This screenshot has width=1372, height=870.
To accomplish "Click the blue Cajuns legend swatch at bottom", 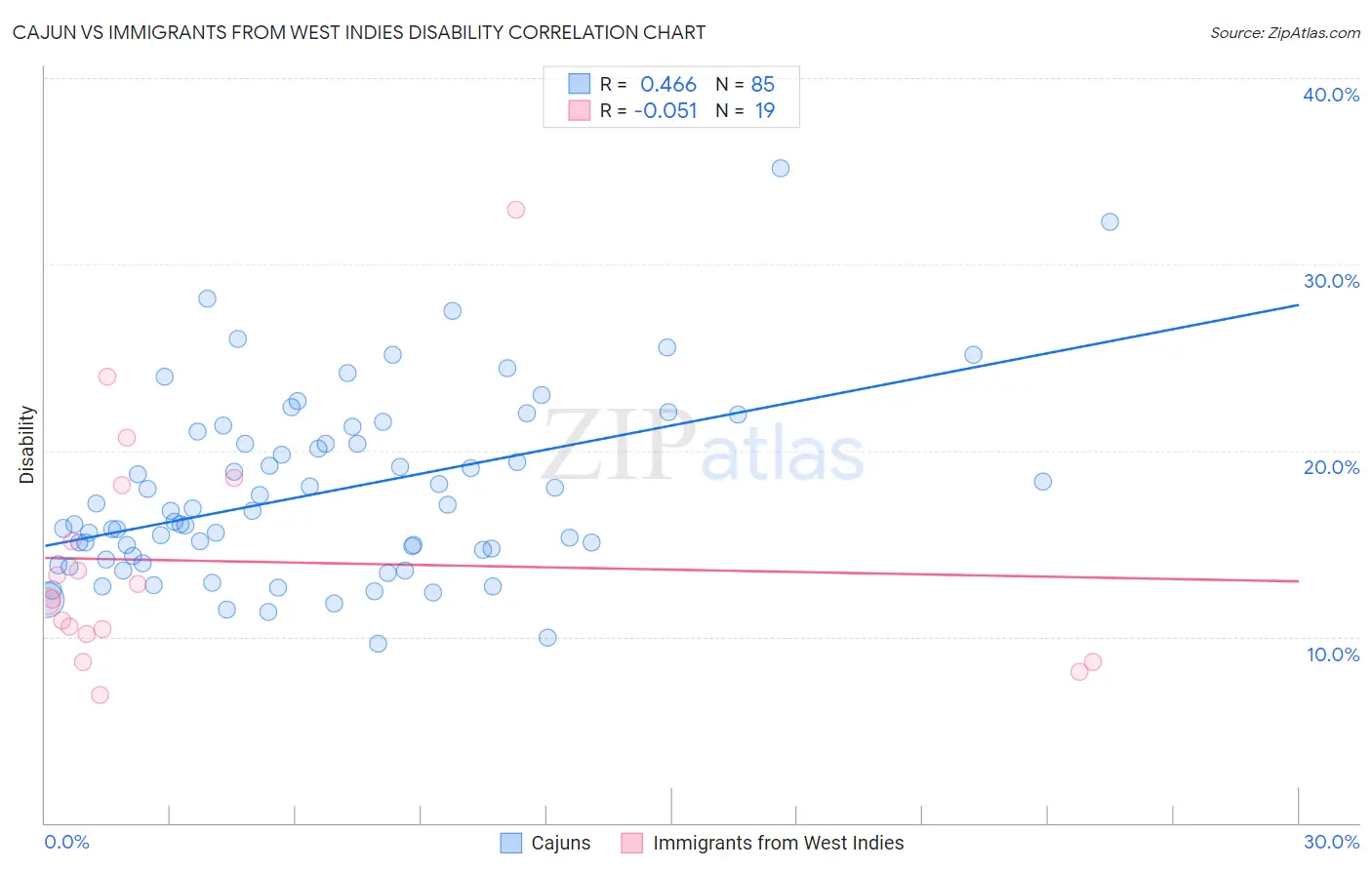I will pyautogui.click(x=511, y=843).
